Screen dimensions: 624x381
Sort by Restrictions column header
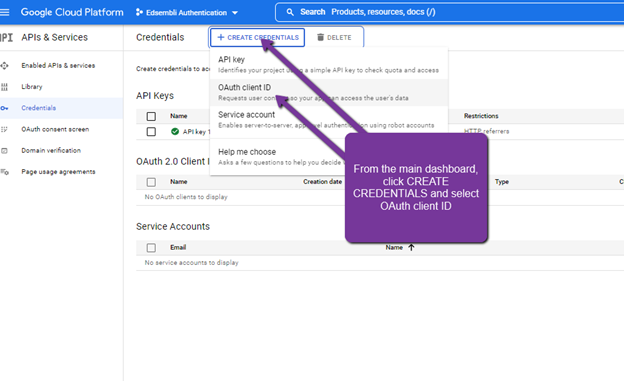[x=481, y=116]
